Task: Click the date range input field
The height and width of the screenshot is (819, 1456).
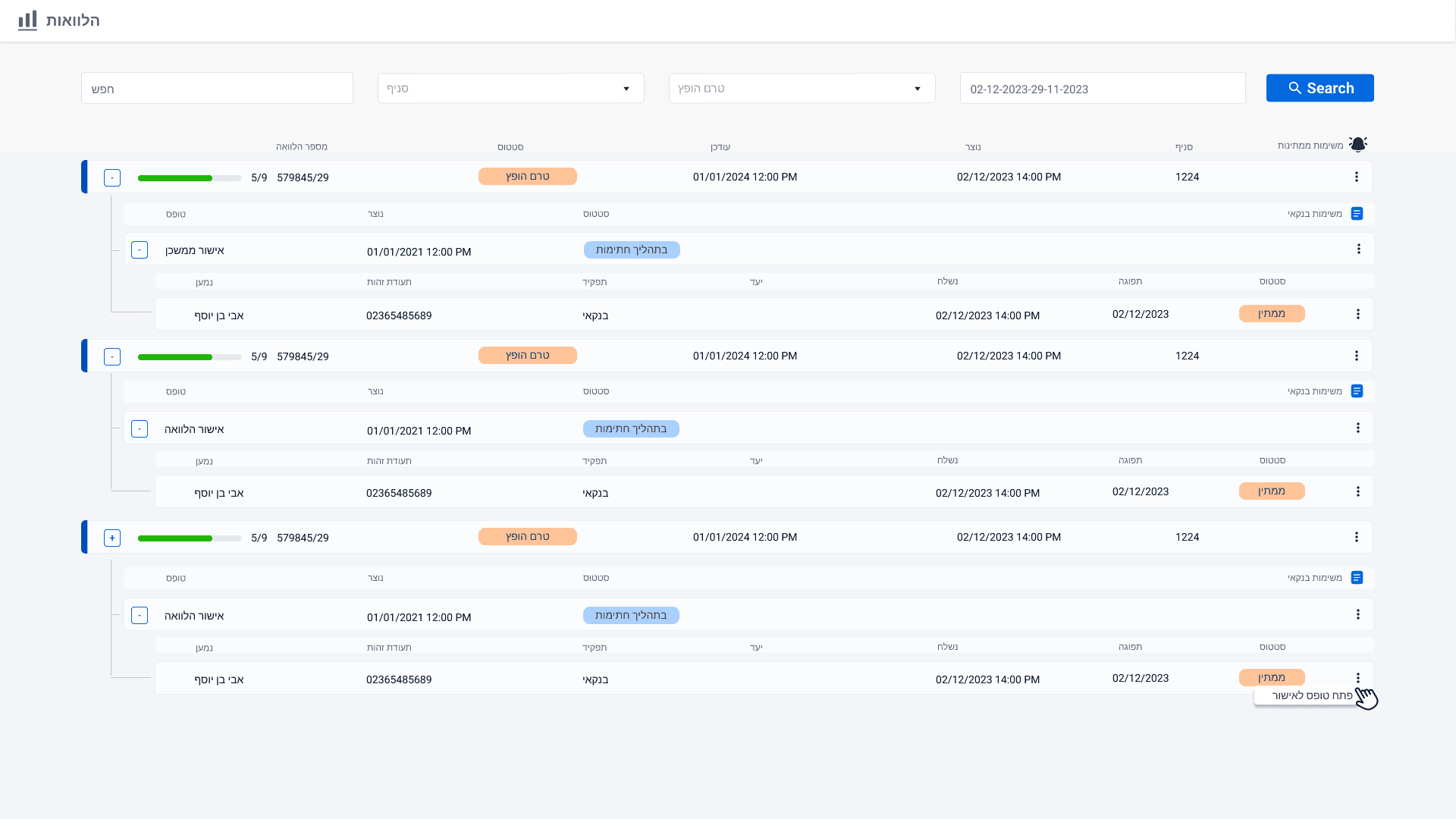Action: [1102, 89]
